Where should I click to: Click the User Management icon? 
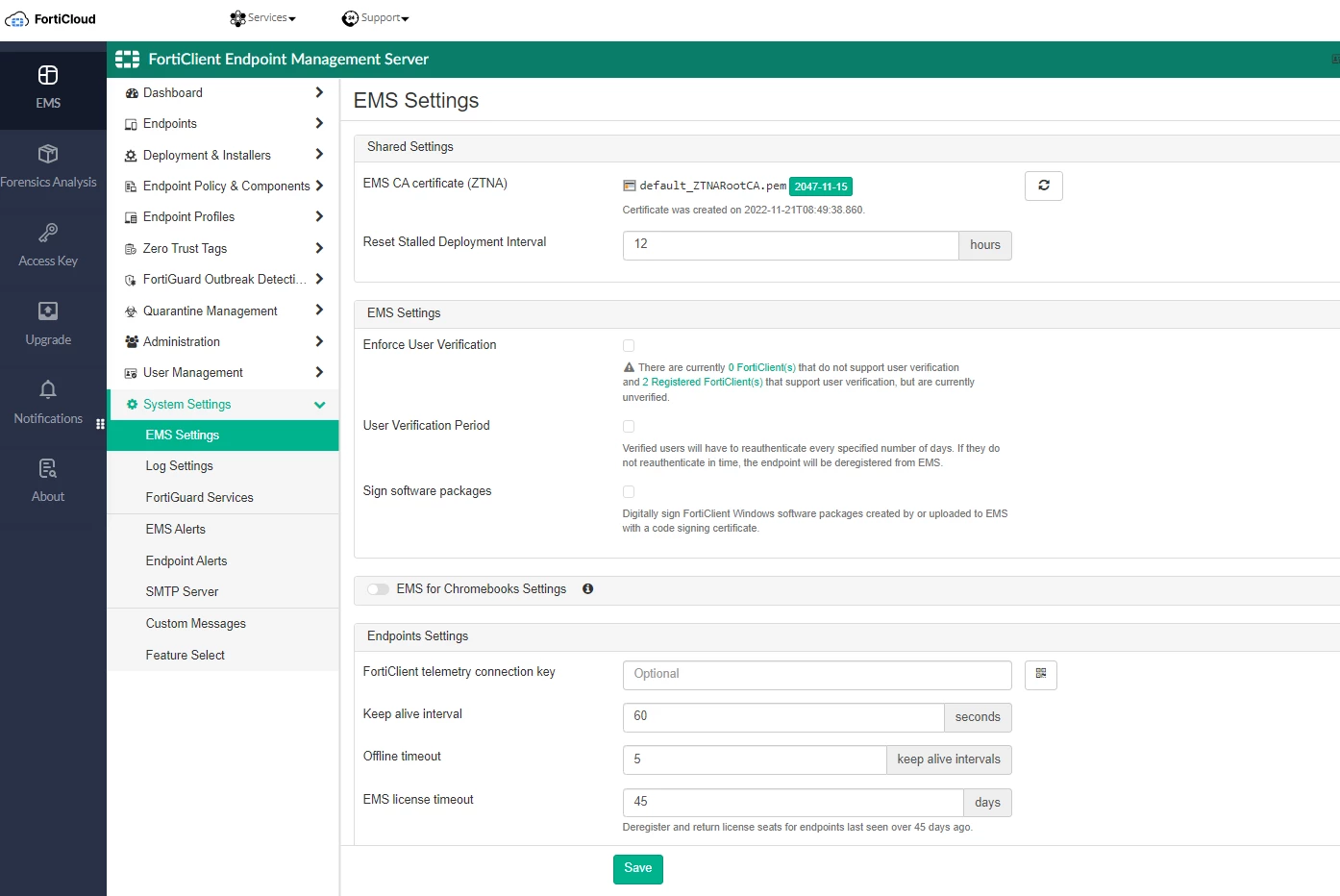point(132,373)
